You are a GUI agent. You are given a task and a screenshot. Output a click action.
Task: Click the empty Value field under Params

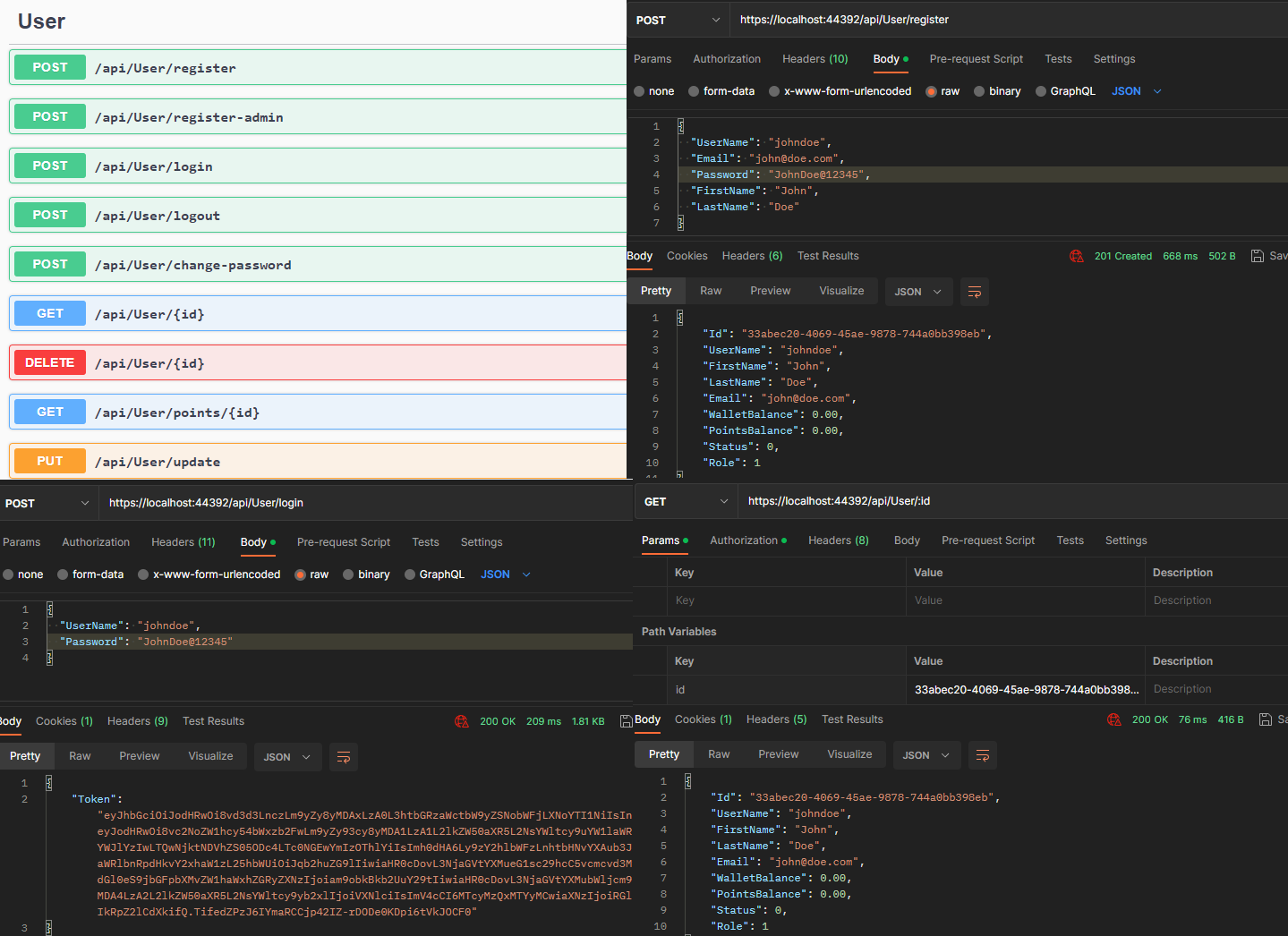pyautogui.click(x=1025, y=600)
